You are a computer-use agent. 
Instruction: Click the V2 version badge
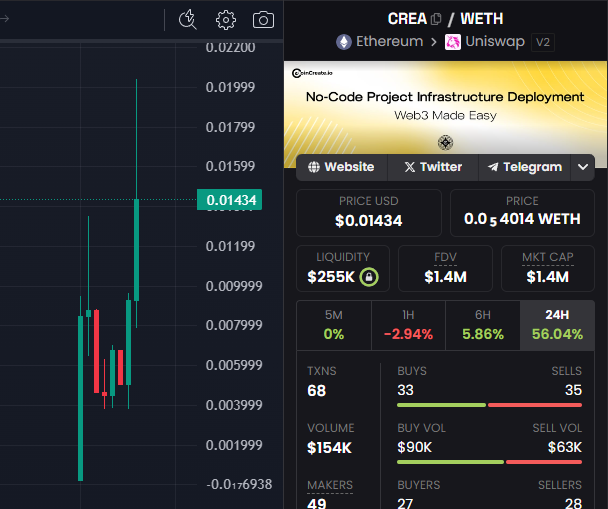coord(543,42)
